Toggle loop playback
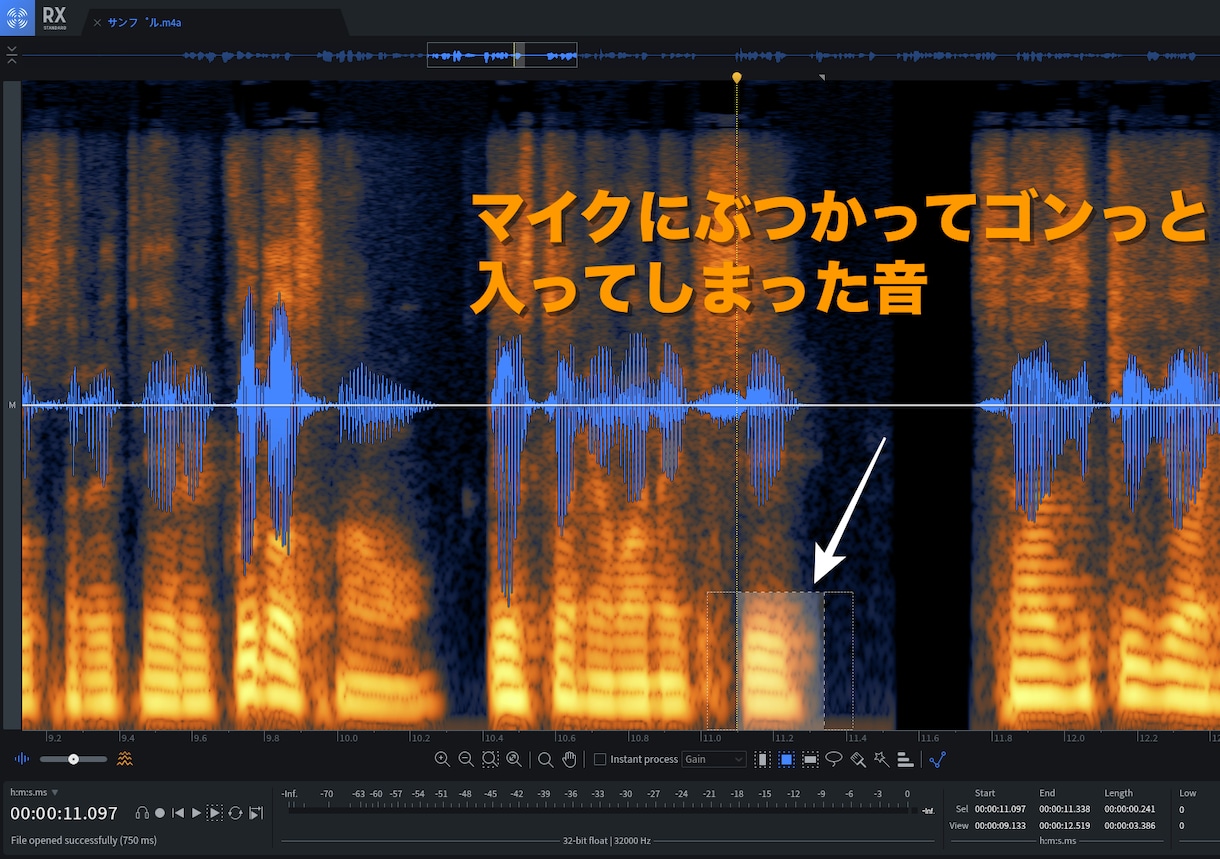1220x859 pixels. click(x=235, y=813)
